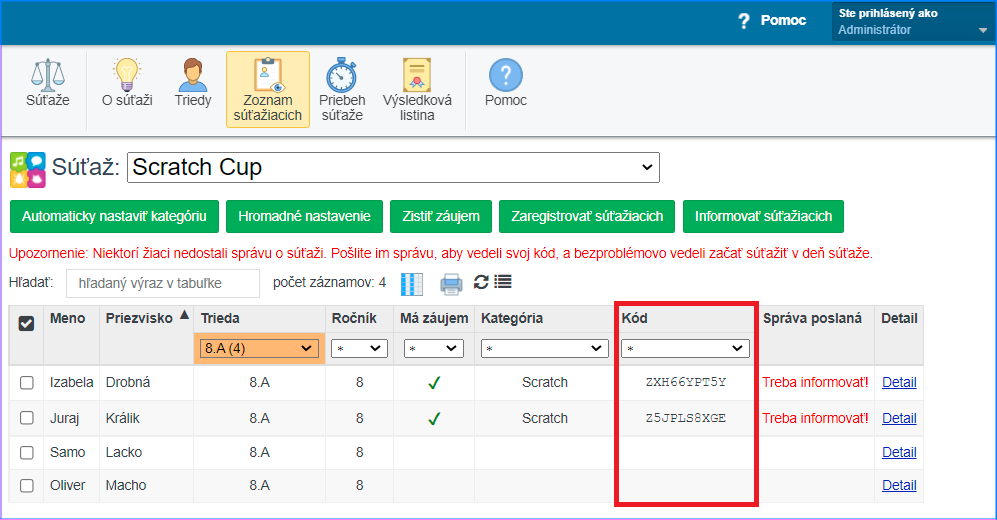Viewport: 997px width, 520px height.
Task: Open the Má záujem filter dropdown
Action: point(434,348)
